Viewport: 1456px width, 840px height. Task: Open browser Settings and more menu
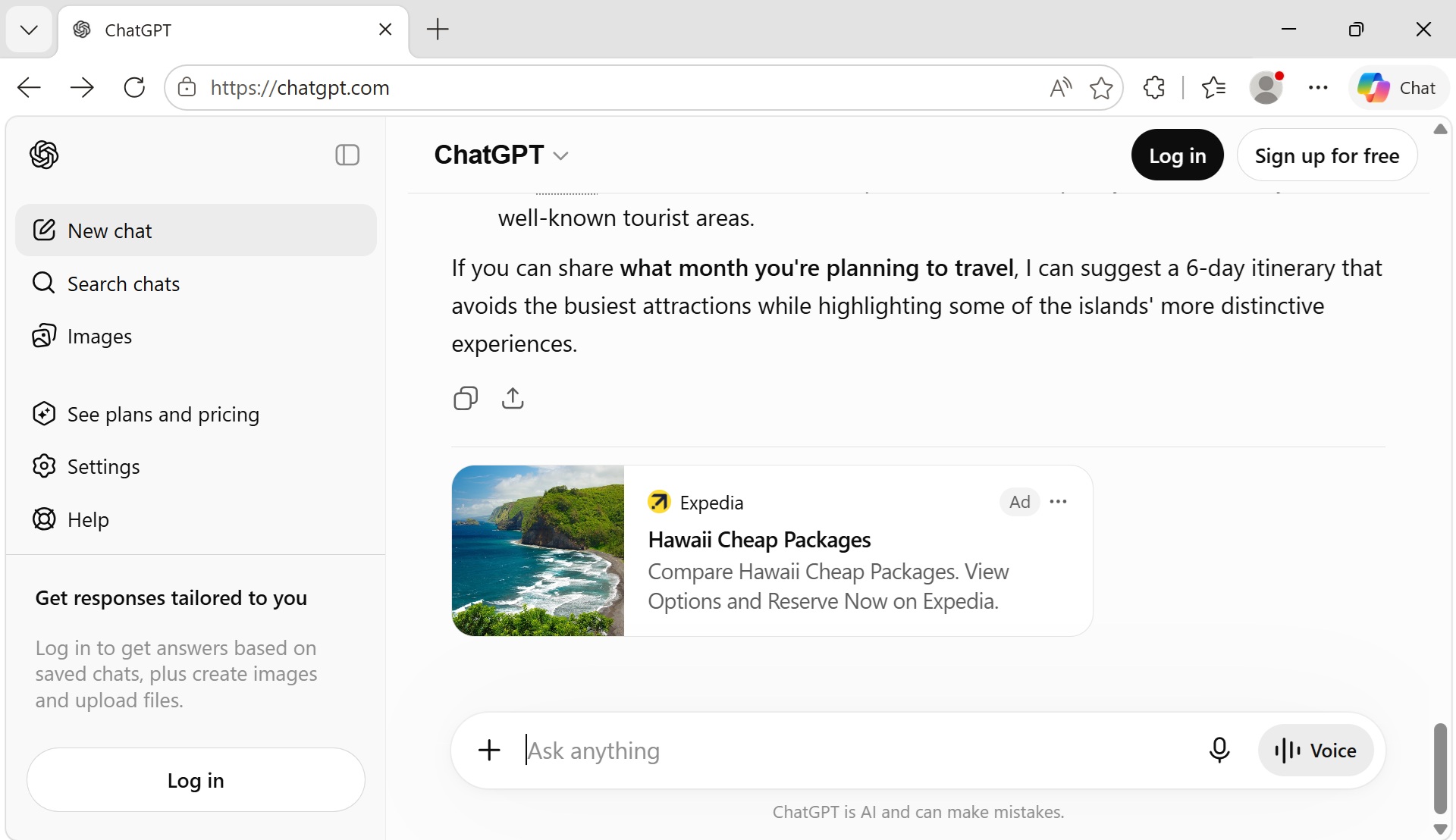tap(1318, 87)
